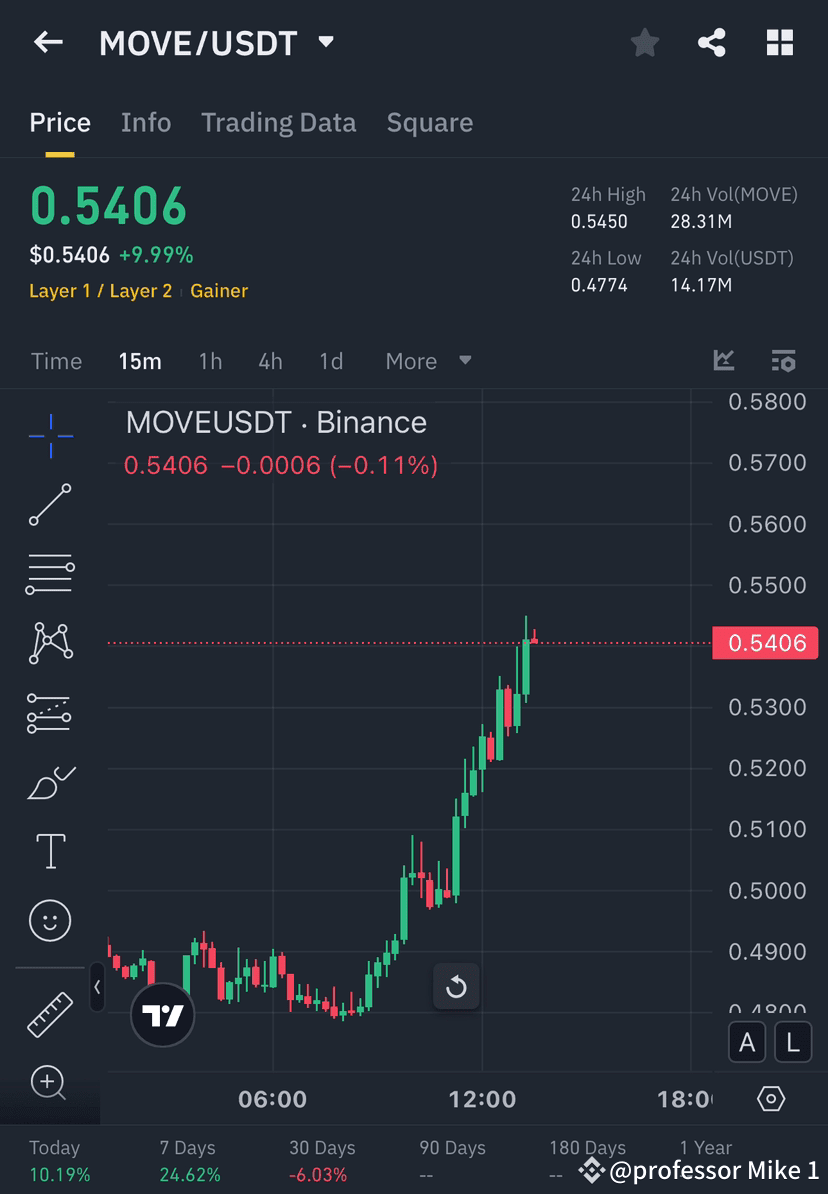The image size is (828, 1194).
Task: Select the crosshair cursor tool
Action: (50, 435)
